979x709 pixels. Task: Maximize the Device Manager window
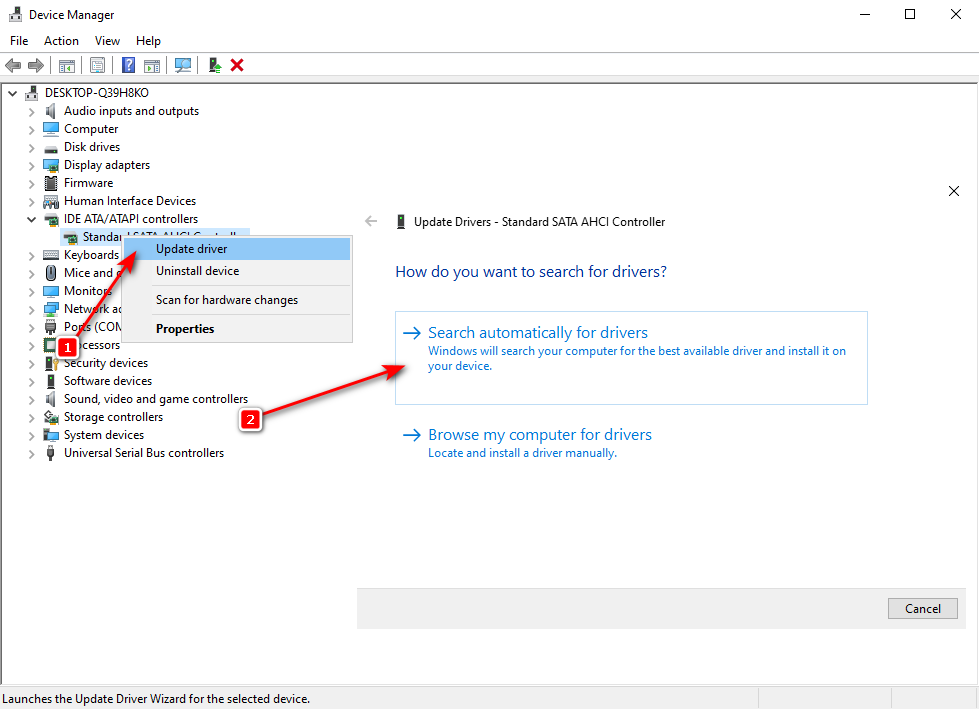[x=910, y=14]
